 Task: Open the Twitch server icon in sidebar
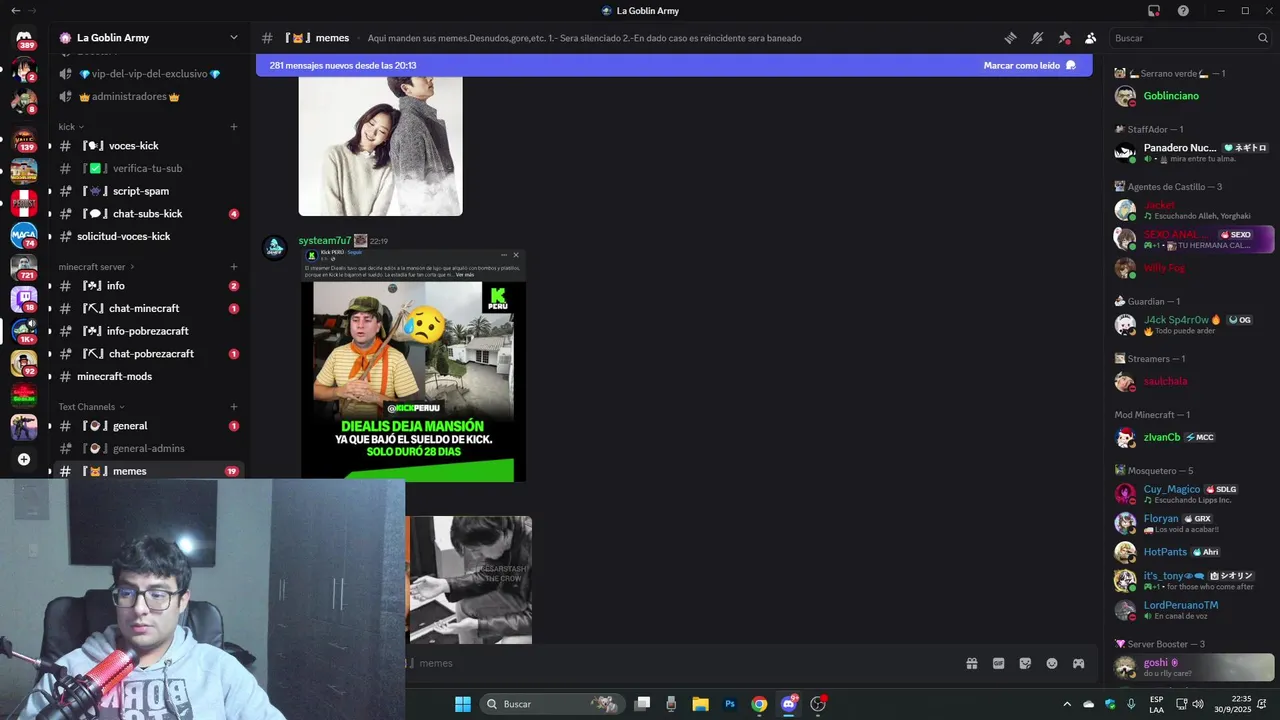(x=24, y=298)
